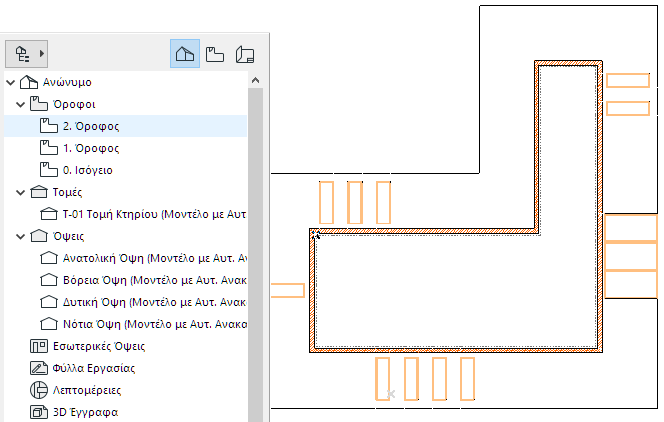Click the floor icon beside 2. Όροφος
664x422 pixels.
[x=49, y=126]
